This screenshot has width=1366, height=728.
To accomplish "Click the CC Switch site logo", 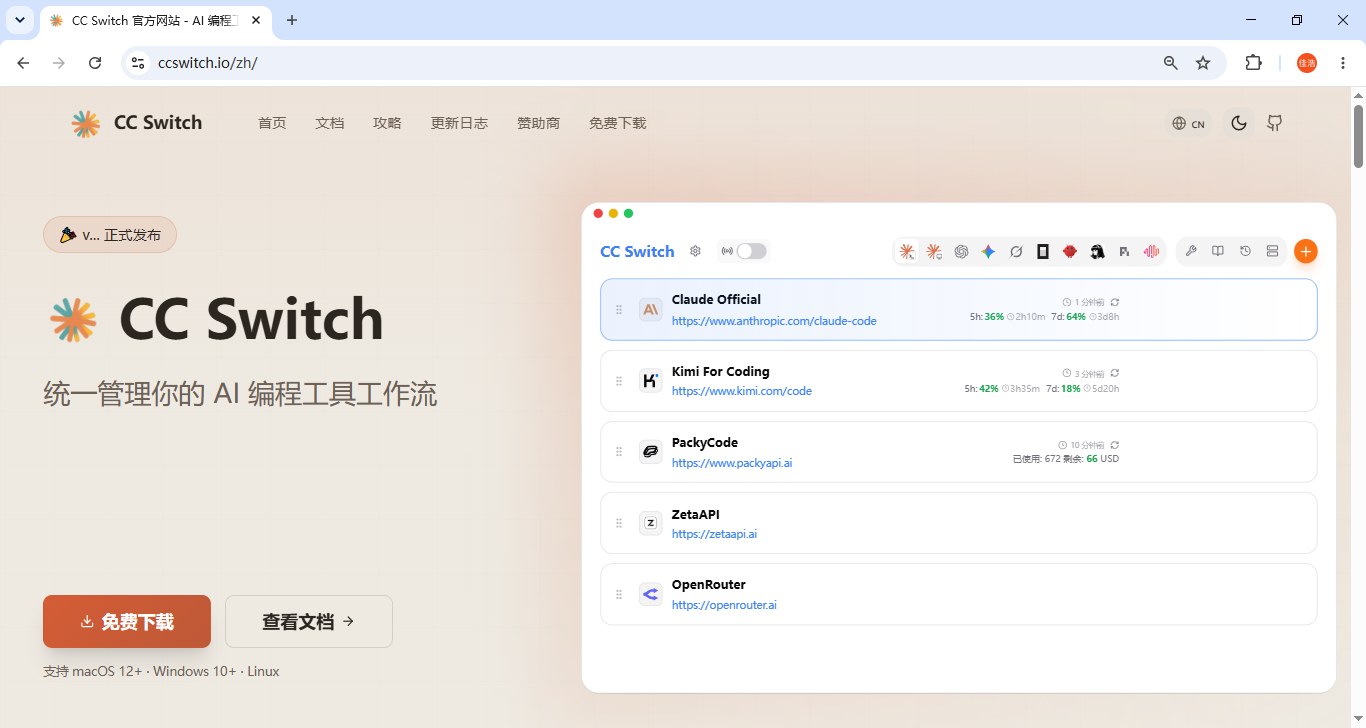I will [136, 123].
